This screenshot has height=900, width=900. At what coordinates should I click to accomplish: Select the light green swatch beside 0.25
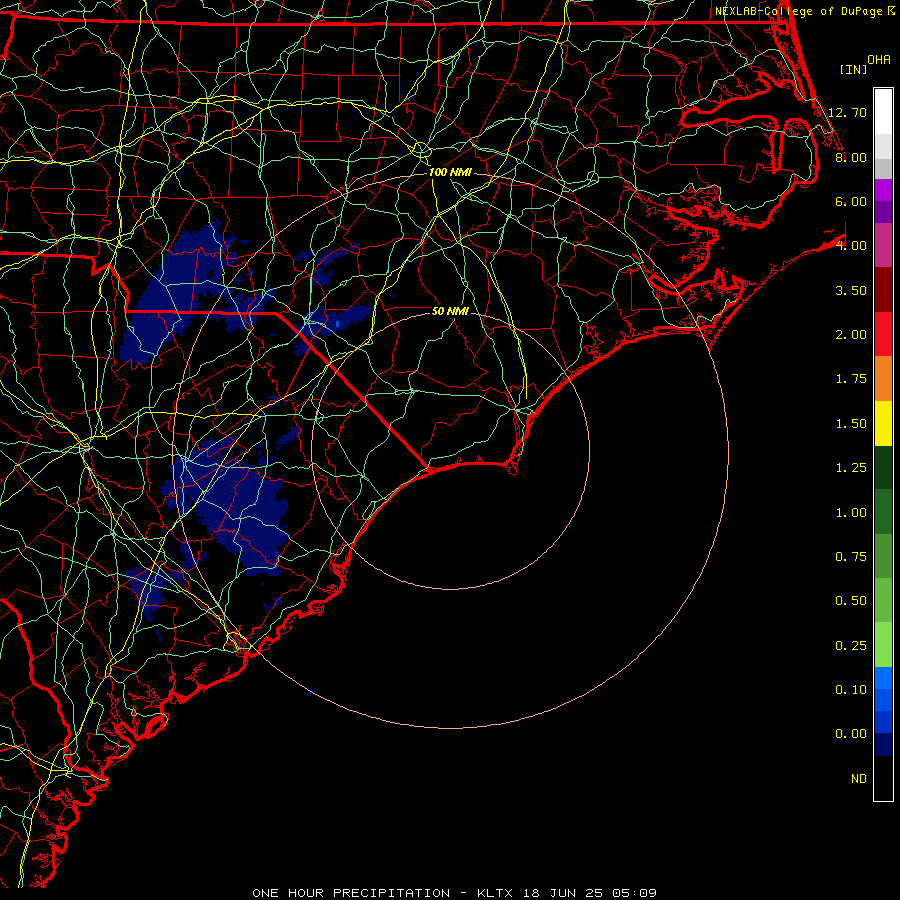883,645
